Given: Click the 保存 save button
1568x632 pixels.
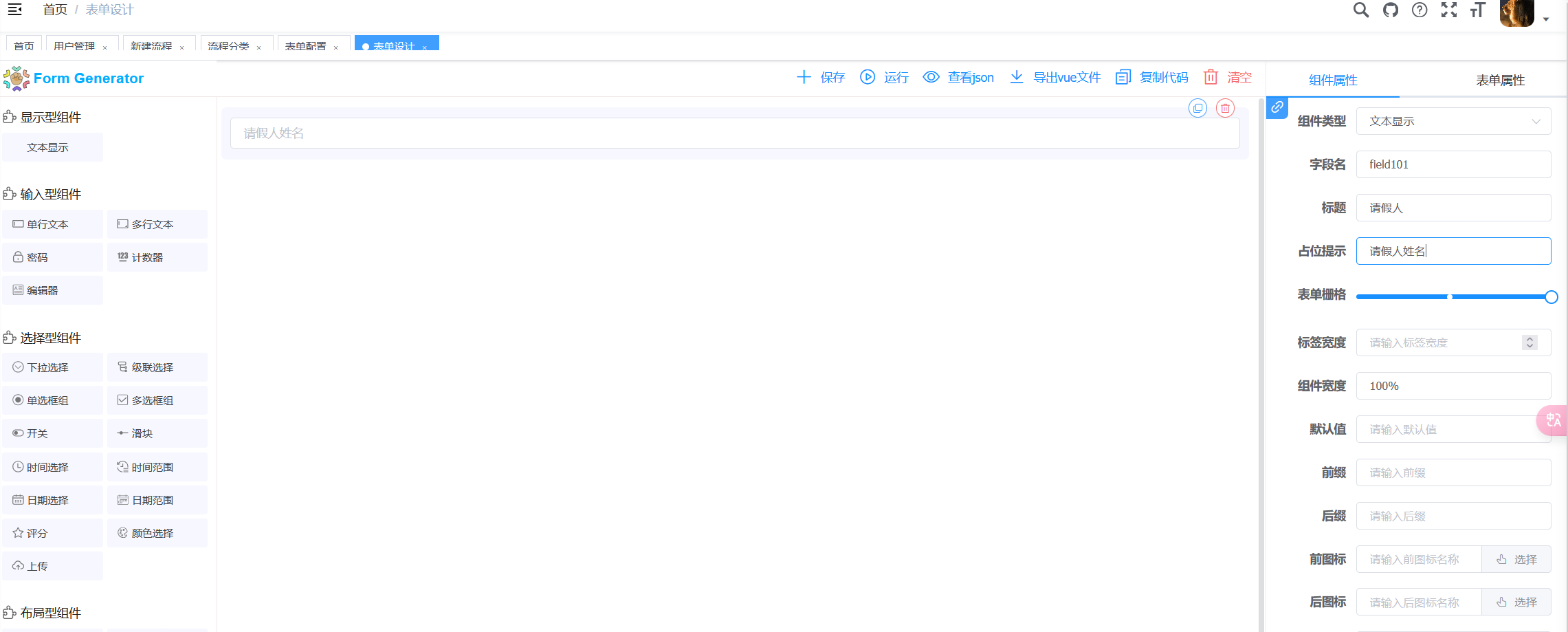Looking at the screenshot, I should [x=821, y=78].
